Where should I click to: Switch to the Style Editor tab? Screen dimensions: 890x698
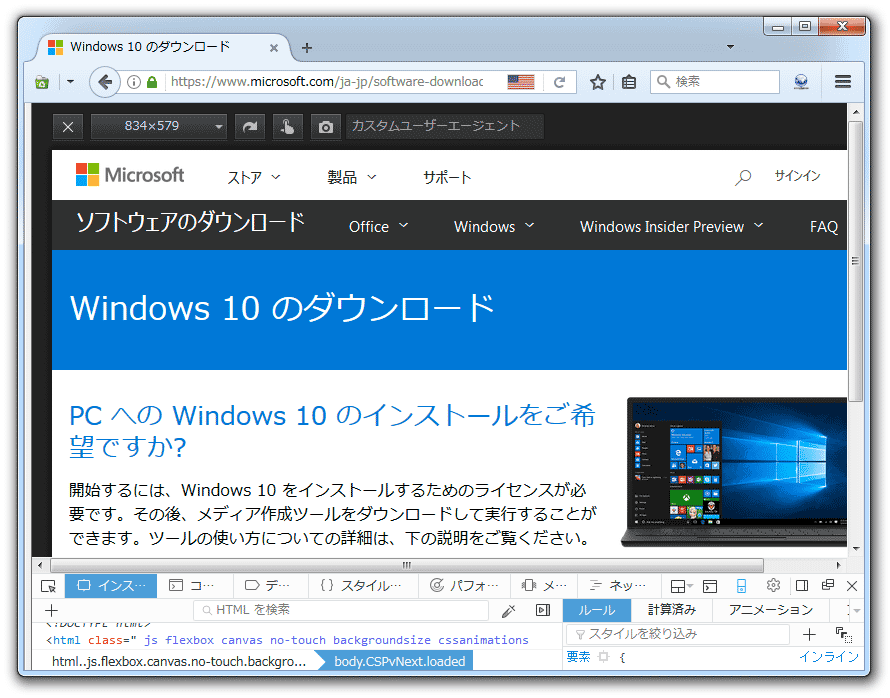pos(361,586)
